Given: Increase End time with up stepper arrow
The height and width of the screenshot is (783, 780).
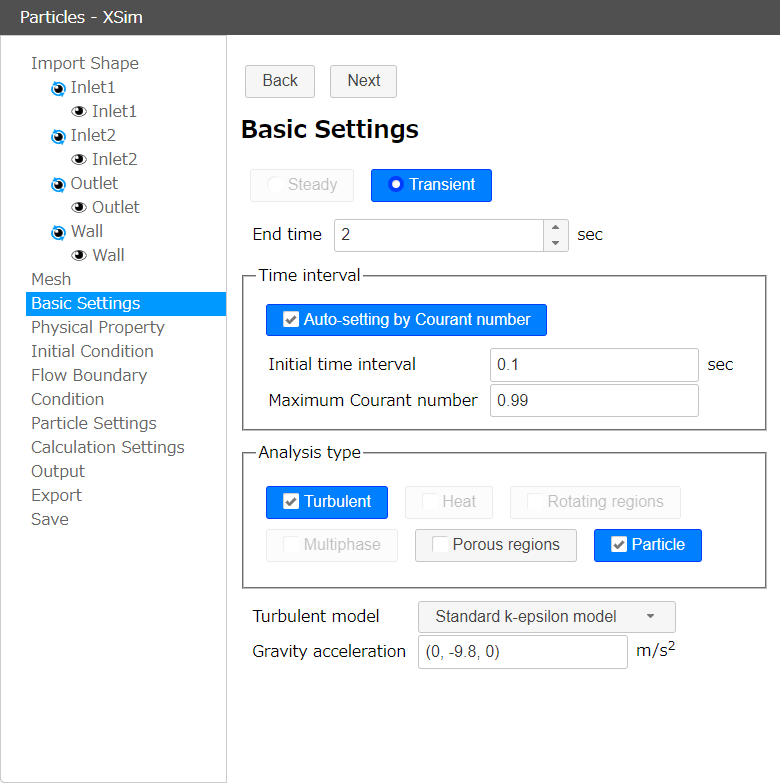Looking at the screenshot, I should 556,228.
